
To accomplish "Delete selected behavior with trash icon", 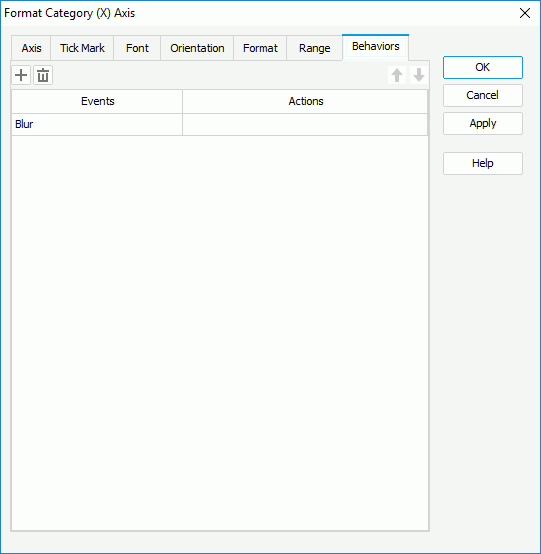I will (x=43, y=75).
